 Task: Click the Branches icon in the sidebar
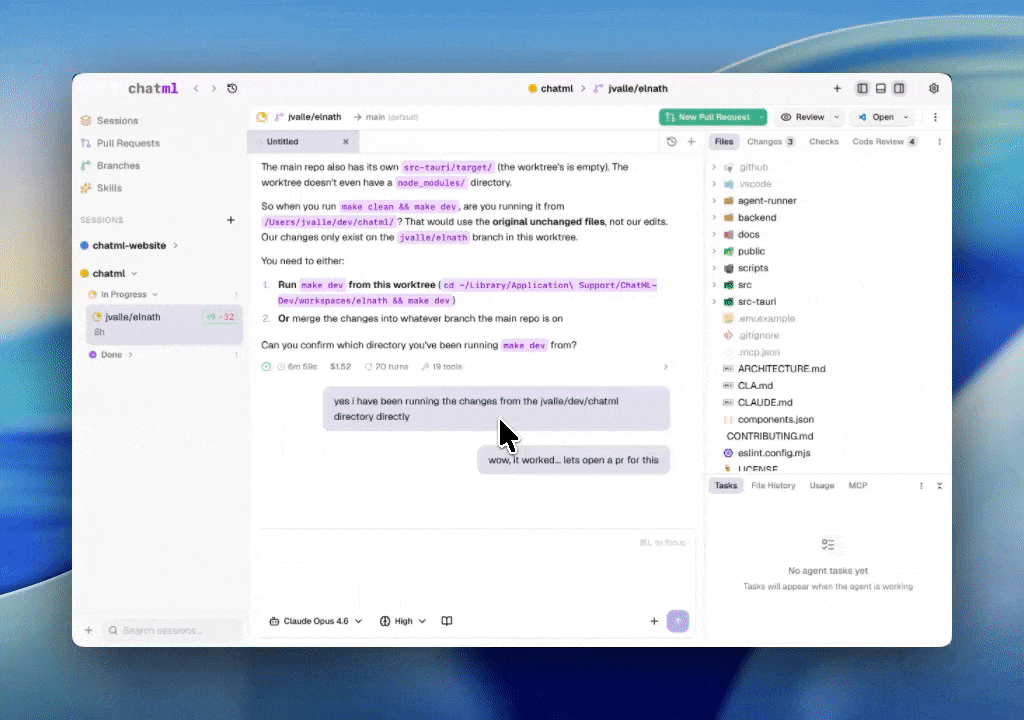coord(88,165)
